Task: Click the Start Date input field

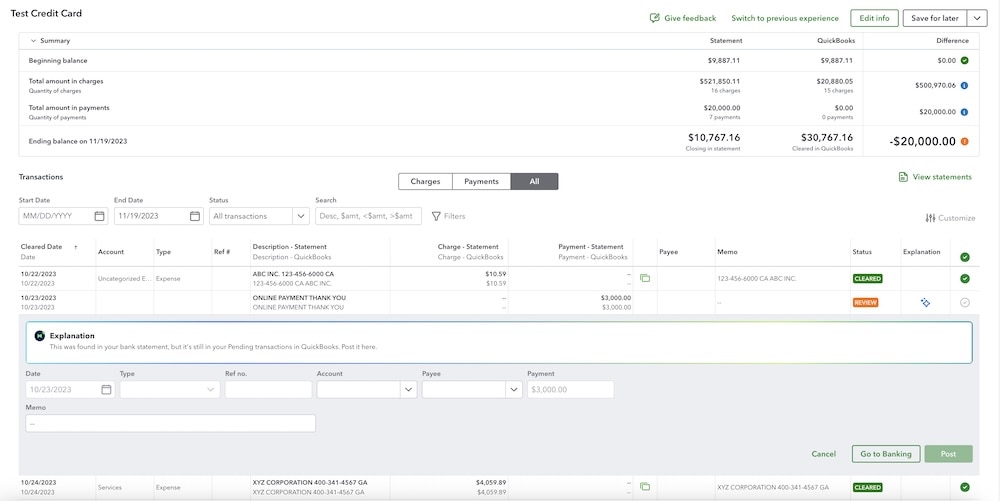Action: tap(63, 216)
